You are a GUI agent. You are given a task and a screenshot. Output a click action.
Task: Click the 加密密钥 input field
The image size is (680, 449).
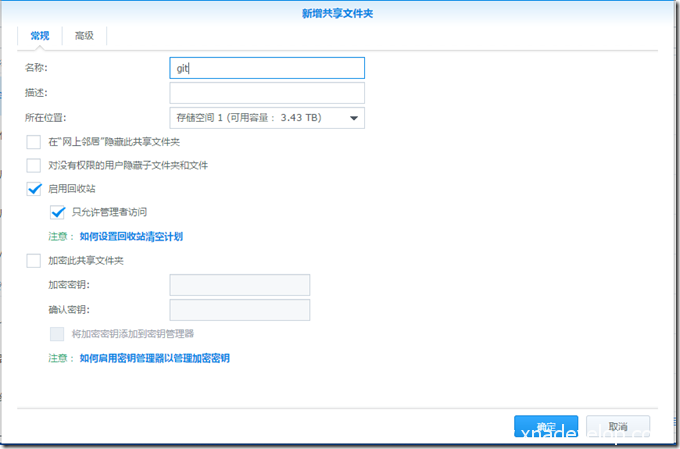[x=240, y=285]
